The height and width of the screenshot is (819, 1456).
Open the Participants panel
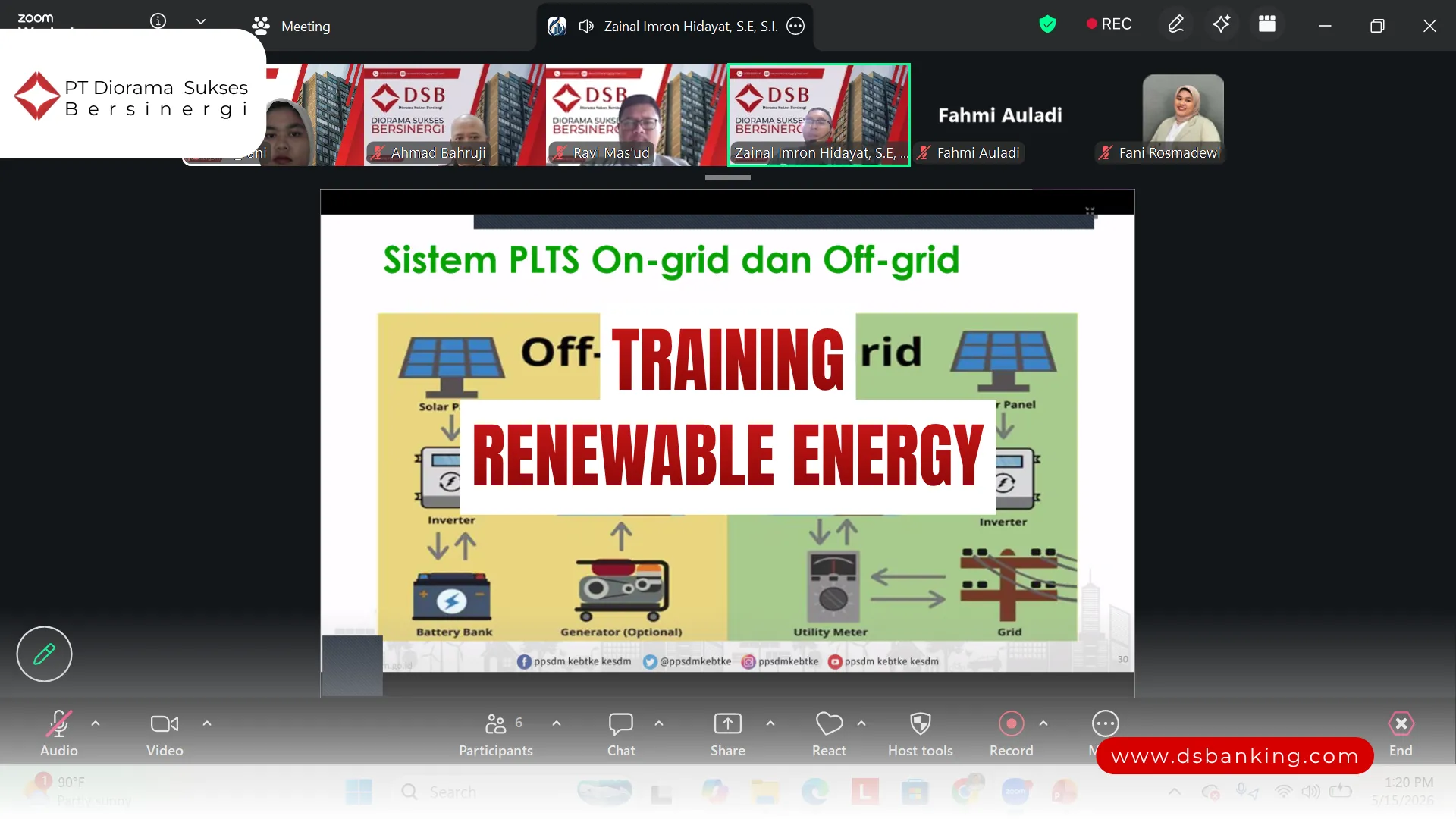click(496, 734)
